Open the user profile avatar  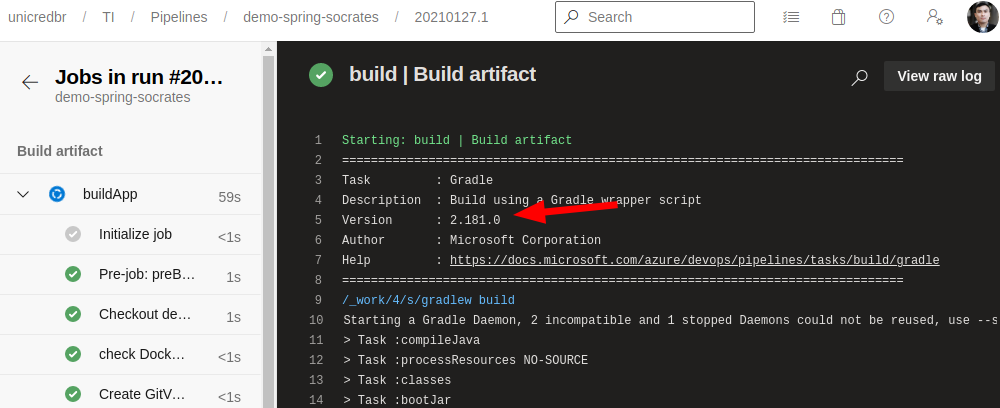[982, 17]
